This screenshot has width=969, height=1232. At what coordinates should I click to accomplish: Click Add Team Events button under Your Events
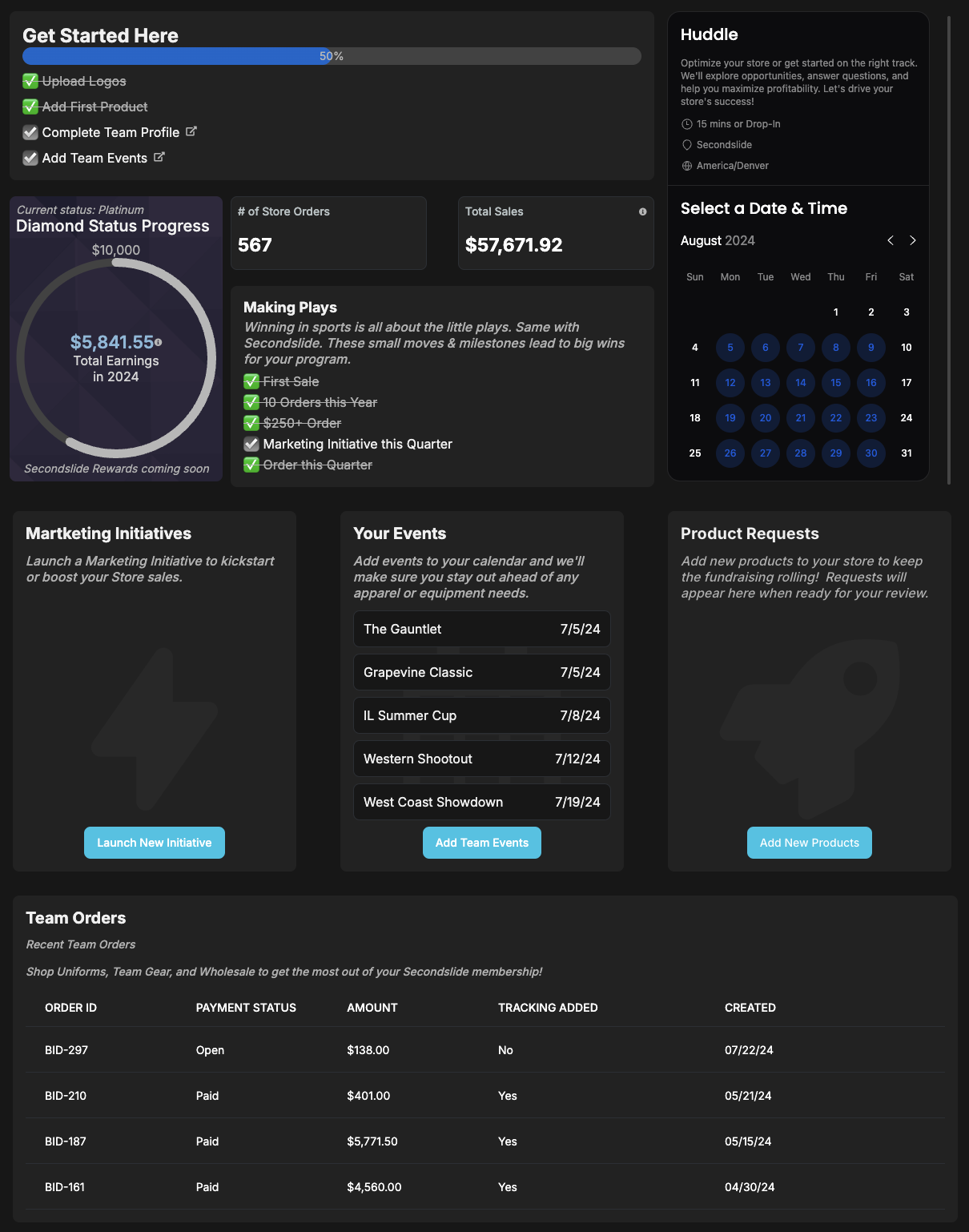pyautogui.click(x=482, y=843)
